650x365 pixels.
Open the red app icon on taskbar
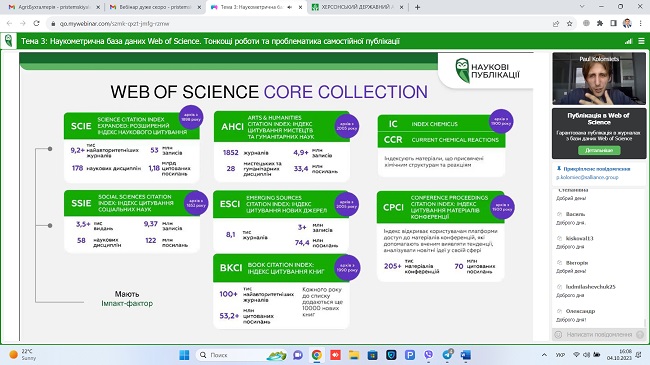click(x=335, y=355)
